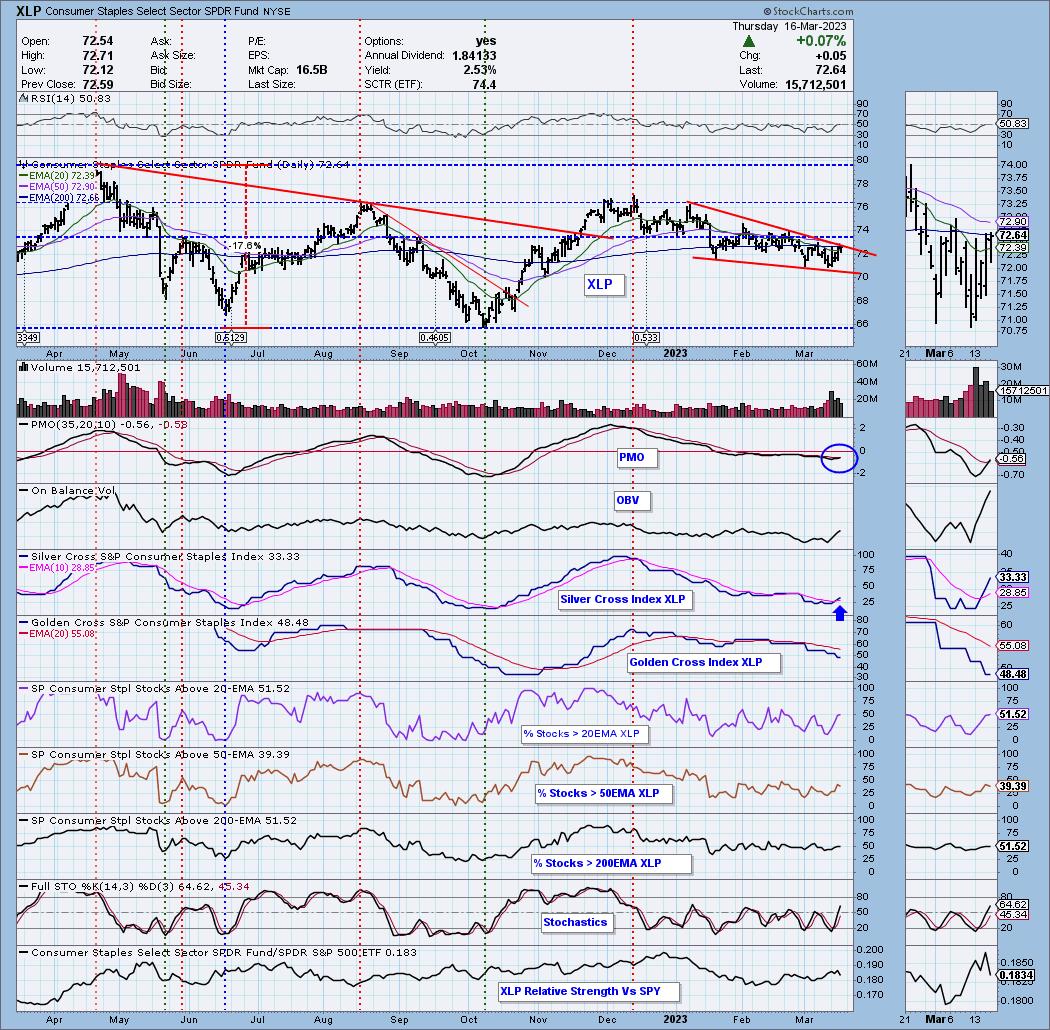Click the green up-triangle change indicator

749,42
